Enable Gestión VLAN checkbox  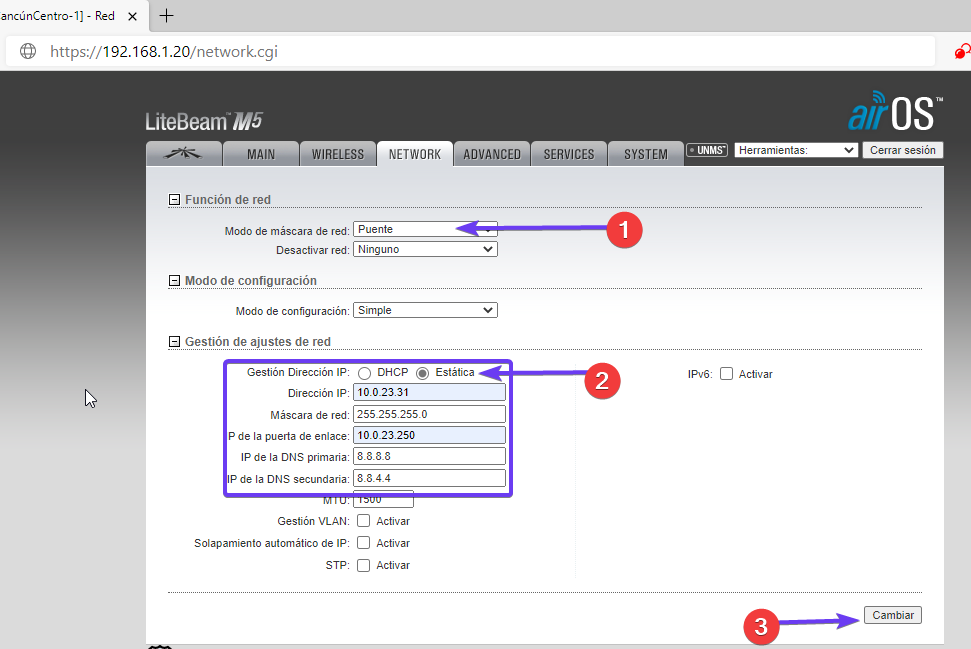[x=364, y=521]
